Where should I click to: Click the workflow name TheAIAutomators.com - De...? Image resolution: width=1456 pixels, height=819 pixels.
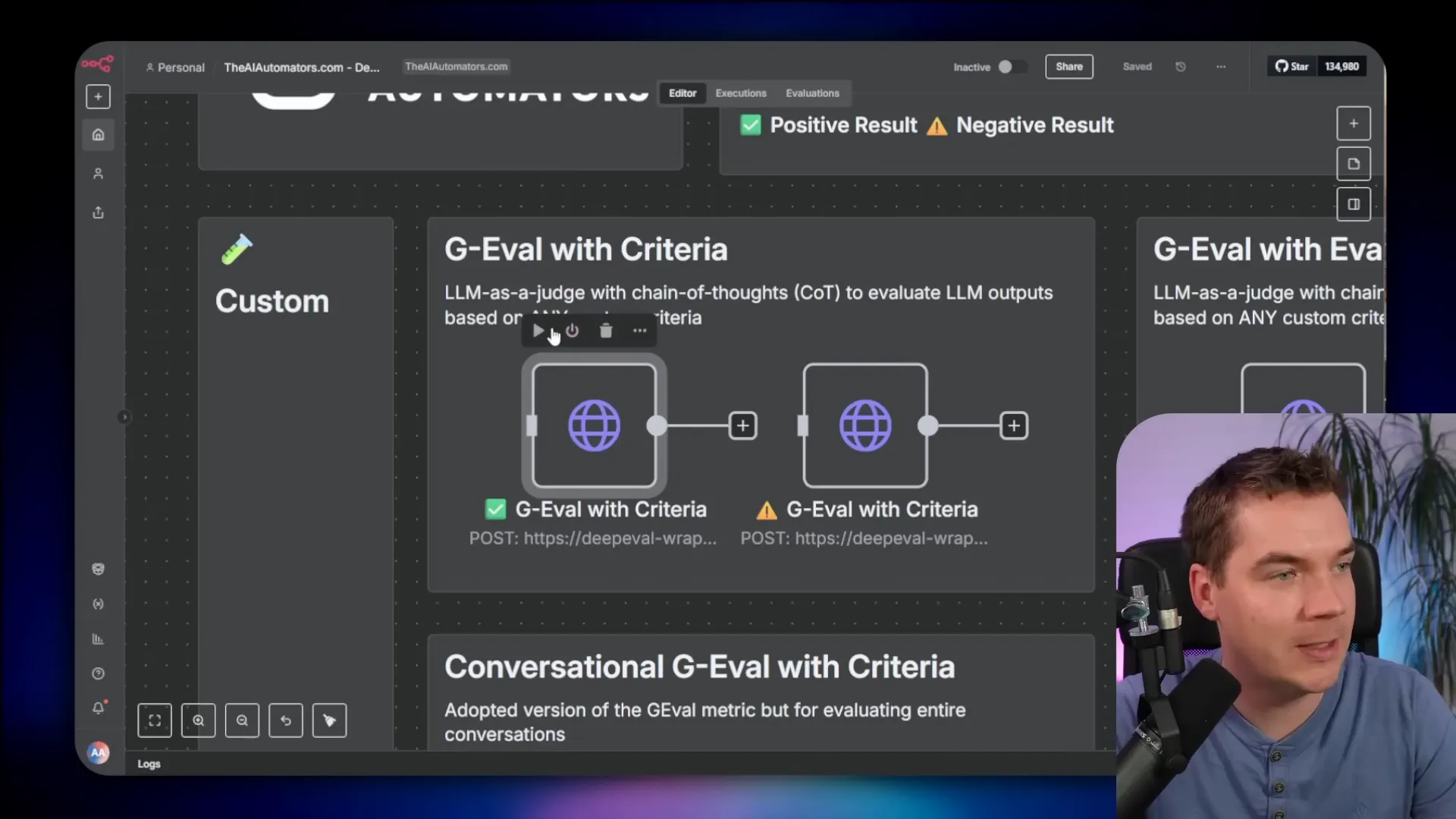click(x=302, y=67)
